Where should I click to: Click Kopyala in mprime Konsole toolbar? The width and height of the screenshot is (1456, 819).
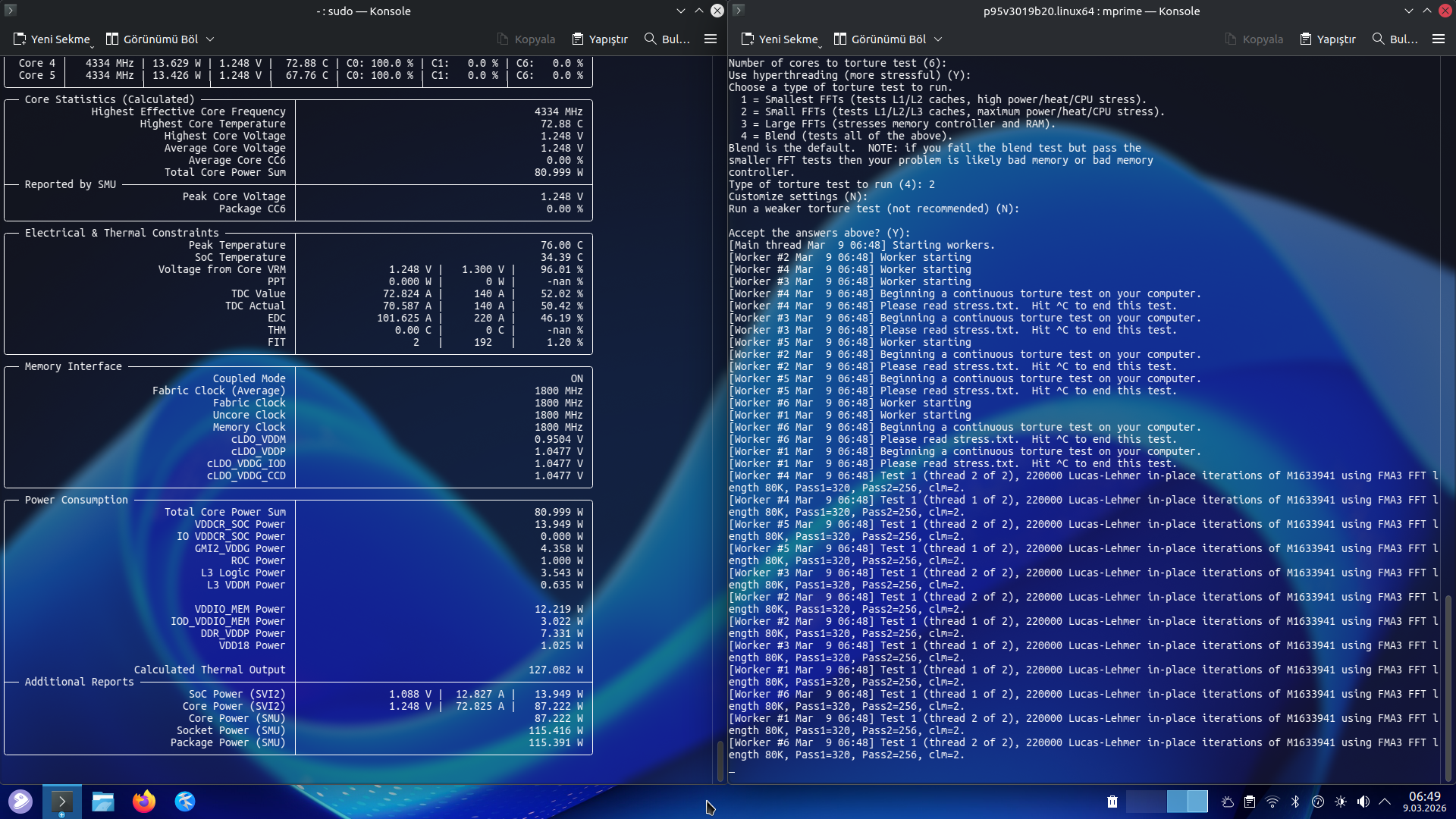tap(1254, 39)
